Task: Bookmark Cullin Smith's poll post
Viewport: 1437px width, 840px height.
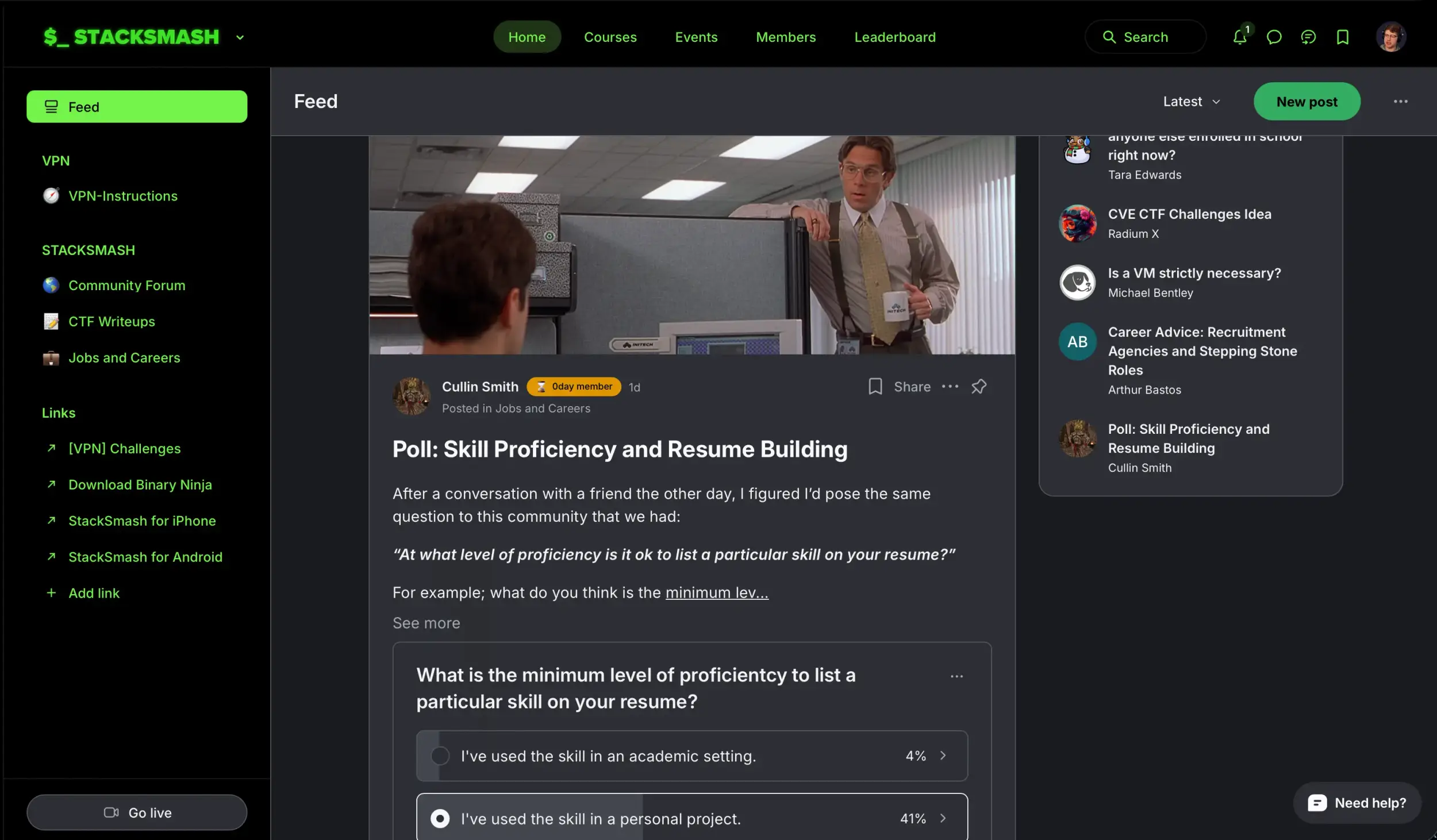Action: [x=875, y=386]
